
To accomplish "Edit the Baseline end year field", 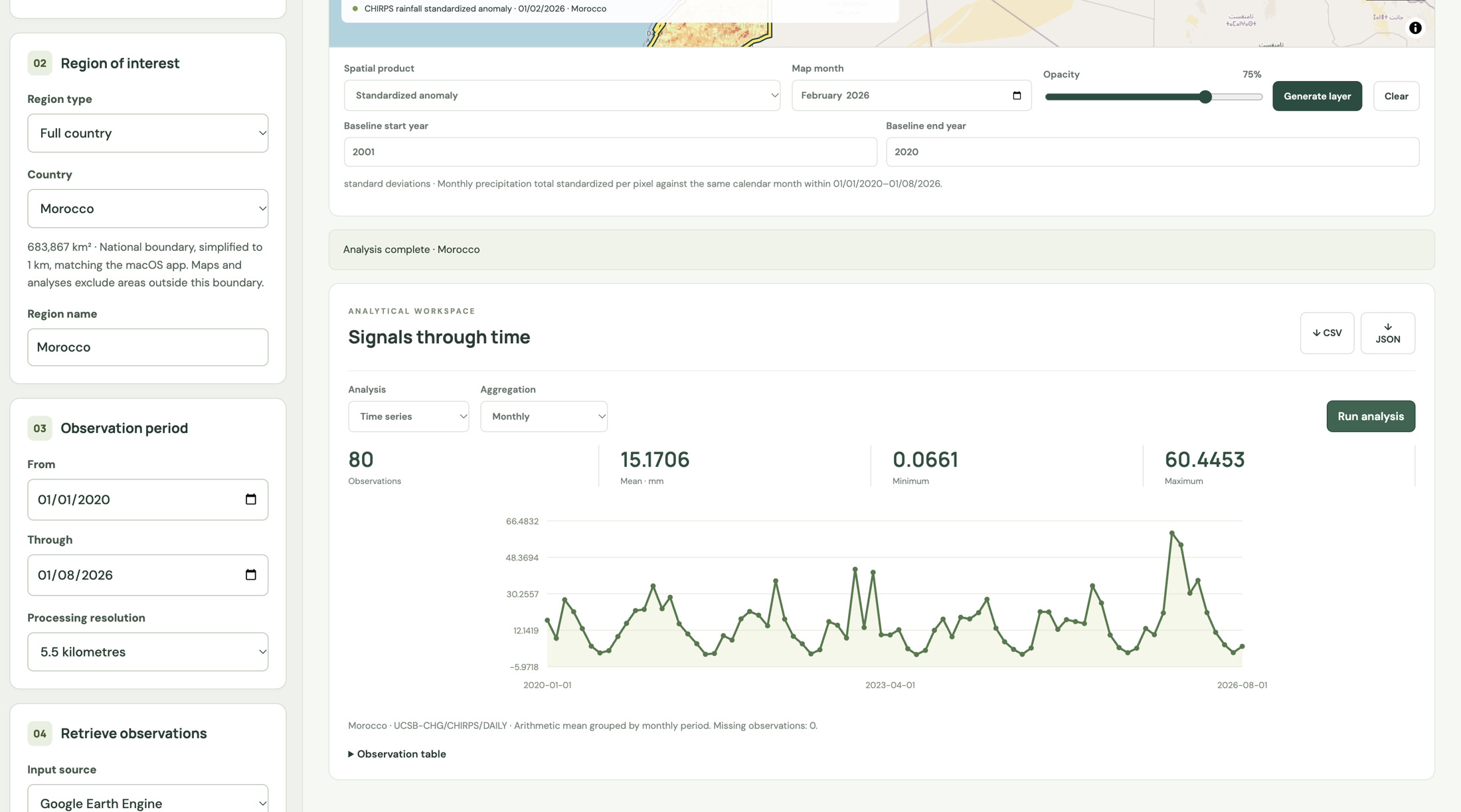I will pos(1152,152).
